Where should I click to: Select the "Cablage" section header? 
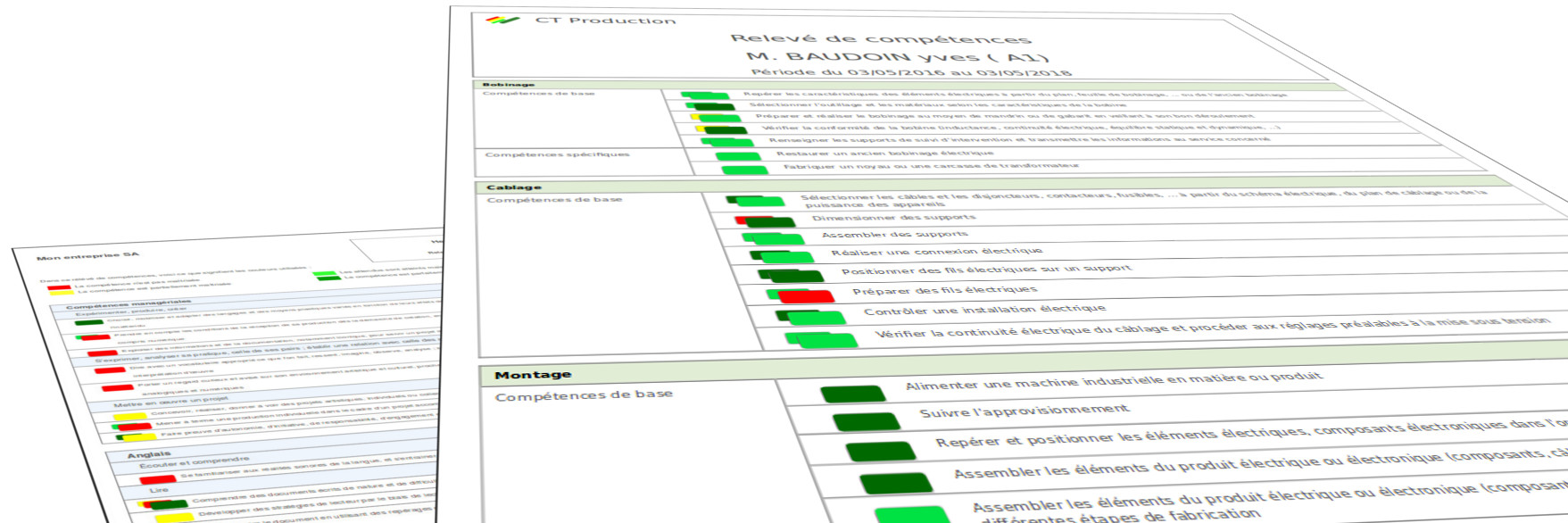514,187
